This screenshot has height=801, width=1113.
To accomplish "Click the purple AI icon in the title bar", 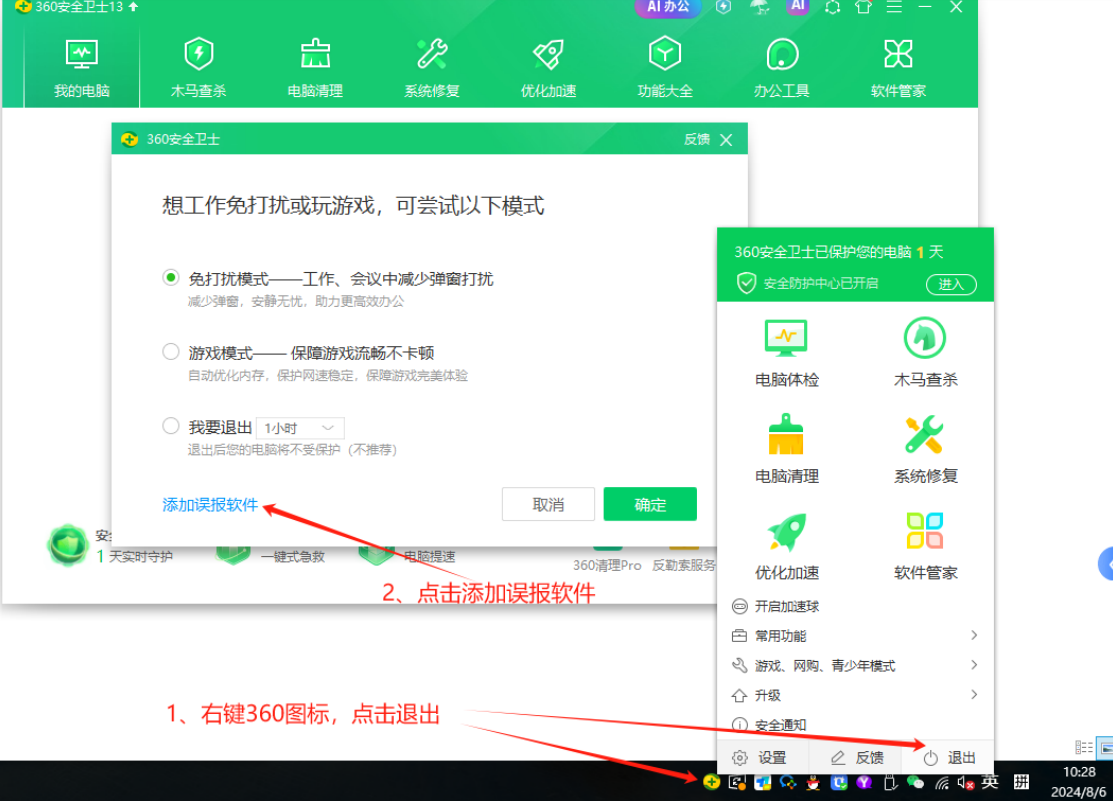I will [x=798, y=6].
